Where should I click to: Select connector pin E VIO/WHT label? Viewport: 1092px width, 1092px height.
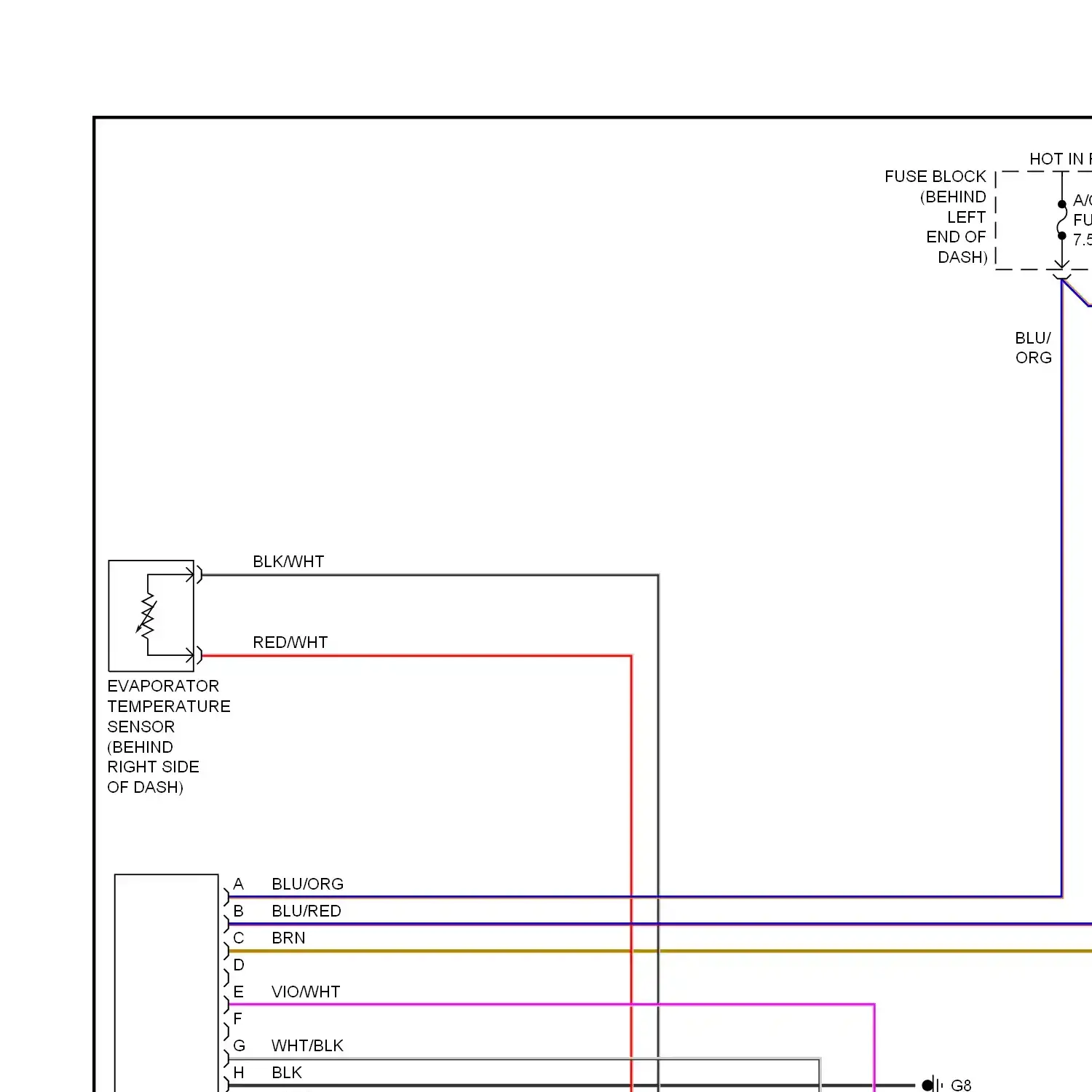306,992
